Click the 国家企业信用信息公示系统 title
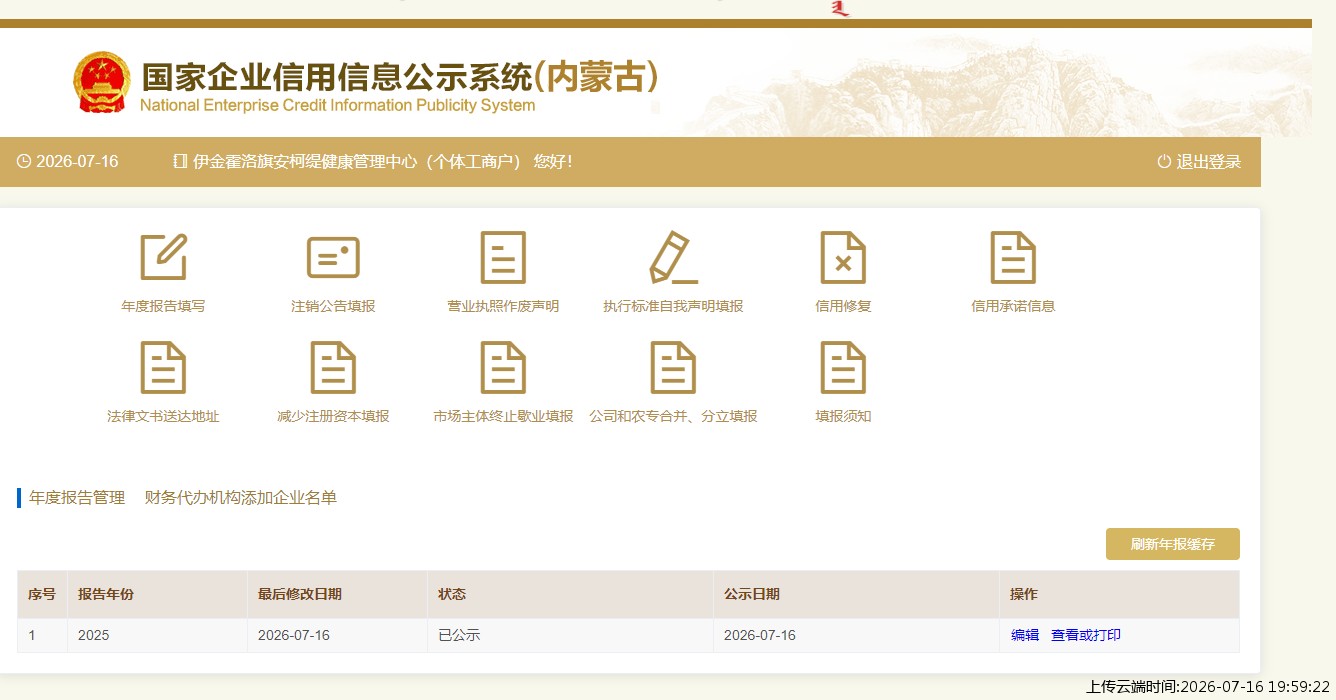 click(x=337, y=77)
